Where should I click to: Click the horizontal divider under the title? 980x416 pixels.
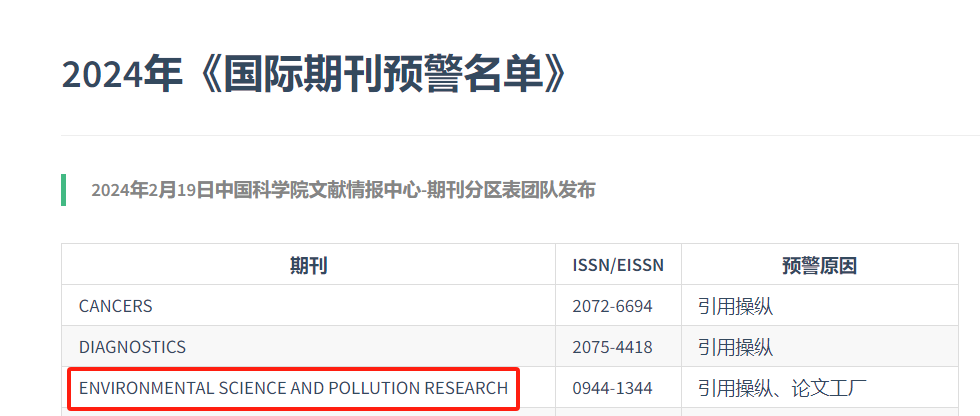pos(521,135)
